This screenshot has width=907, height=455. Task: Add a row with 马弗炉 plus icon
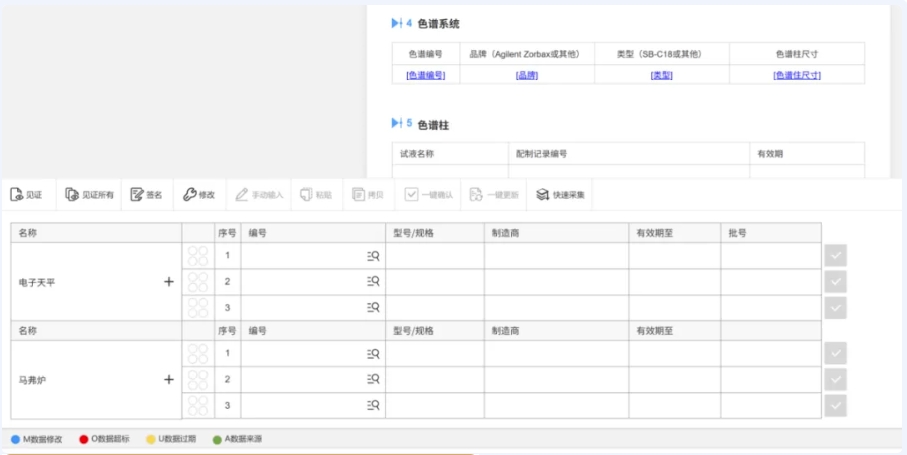pyautogui.click(x=169, y=380)
